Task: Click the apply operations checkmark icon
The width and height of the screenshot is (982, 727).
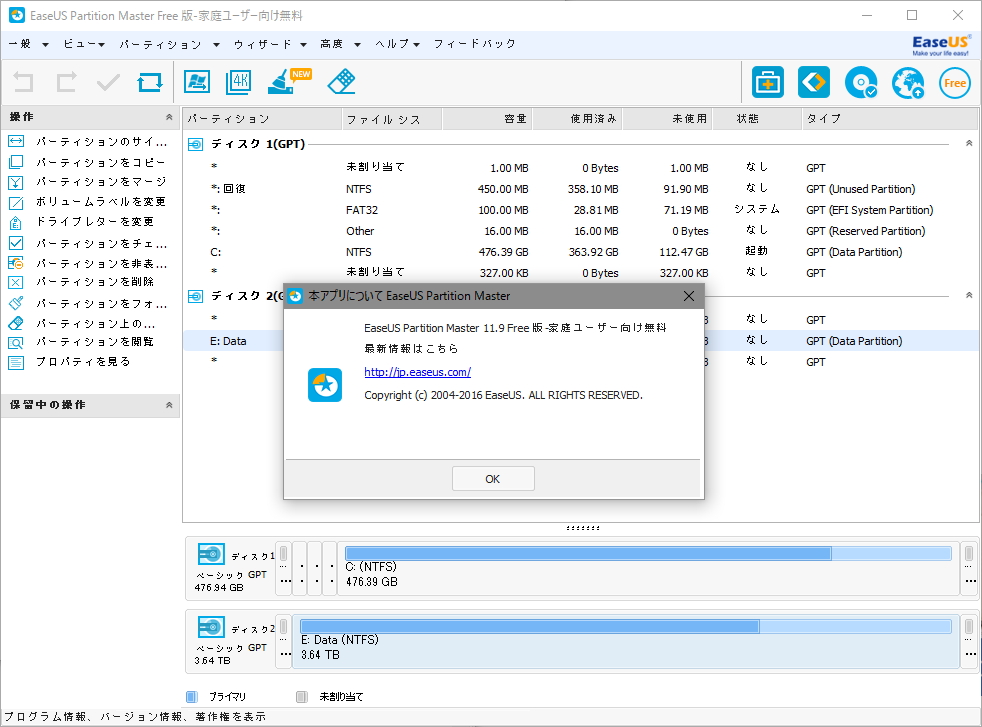Action: tap(107, 82)
